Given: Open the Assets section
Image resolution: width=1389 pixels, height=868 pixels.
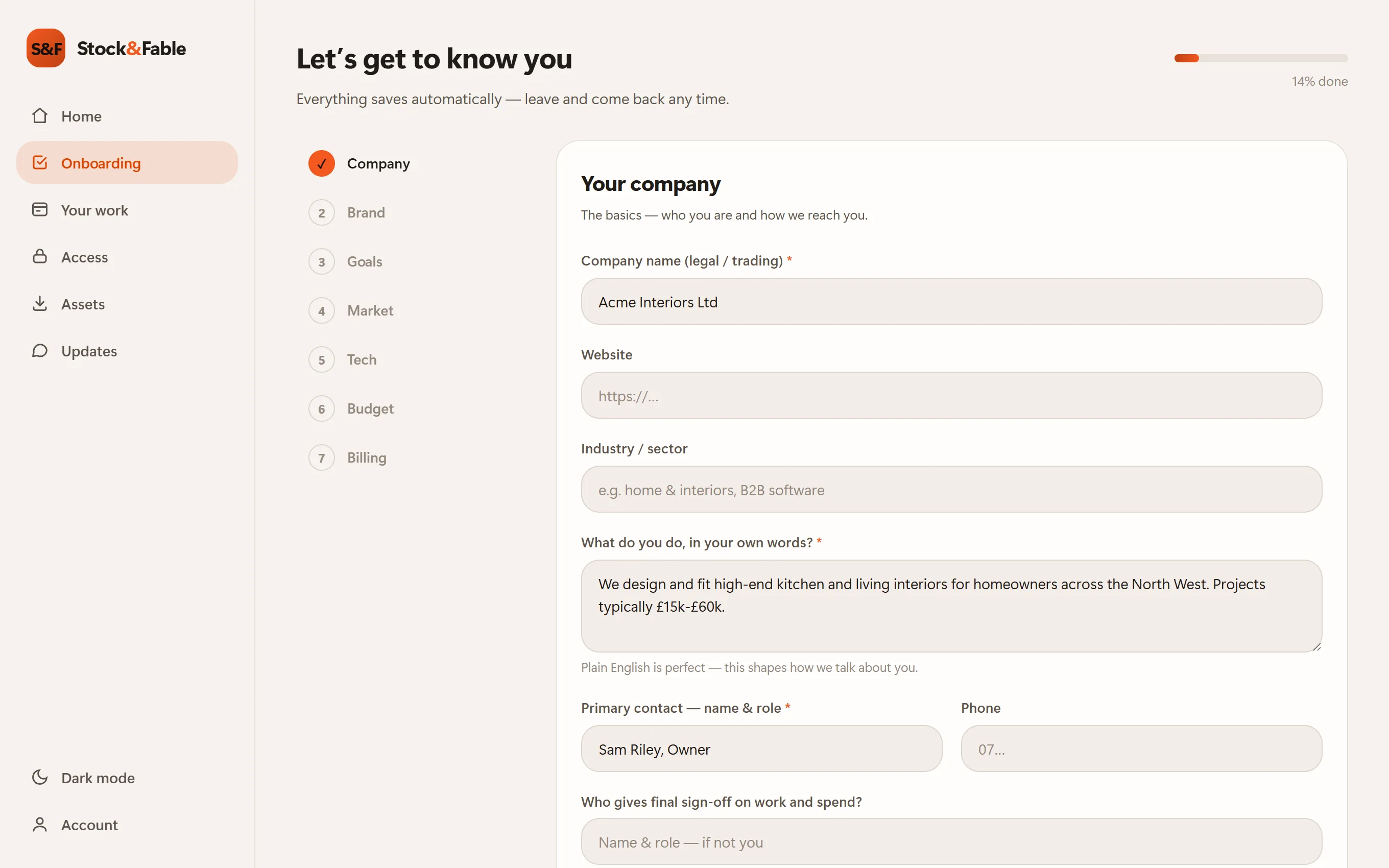Looking at the screenshot, I should (x=127, y=304).
